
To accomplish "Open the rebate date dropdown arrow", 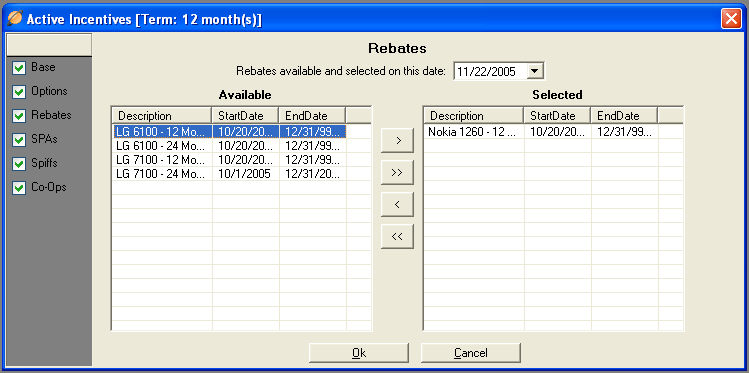I will (x=535, y=72).
